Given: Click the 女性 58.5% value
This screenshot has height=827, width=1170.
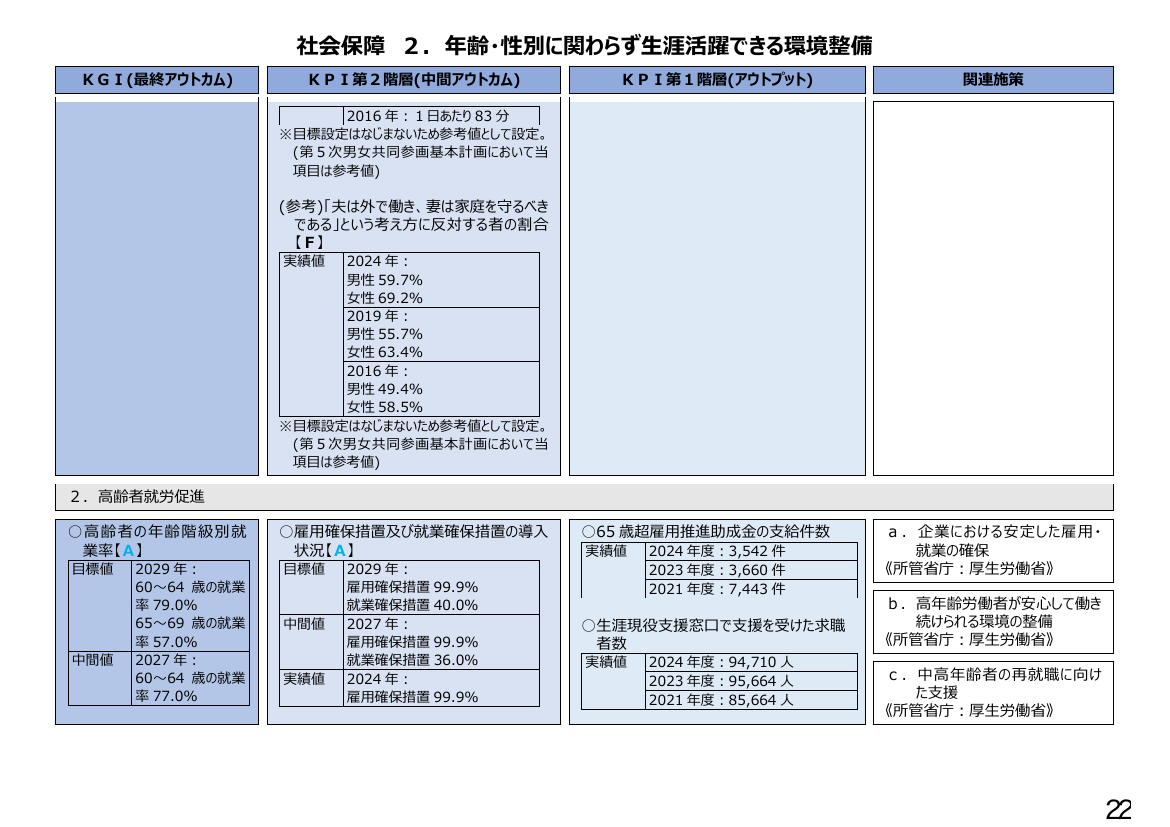Looking at the screenshot, I should pyautogui.click(x=384, y=407).
